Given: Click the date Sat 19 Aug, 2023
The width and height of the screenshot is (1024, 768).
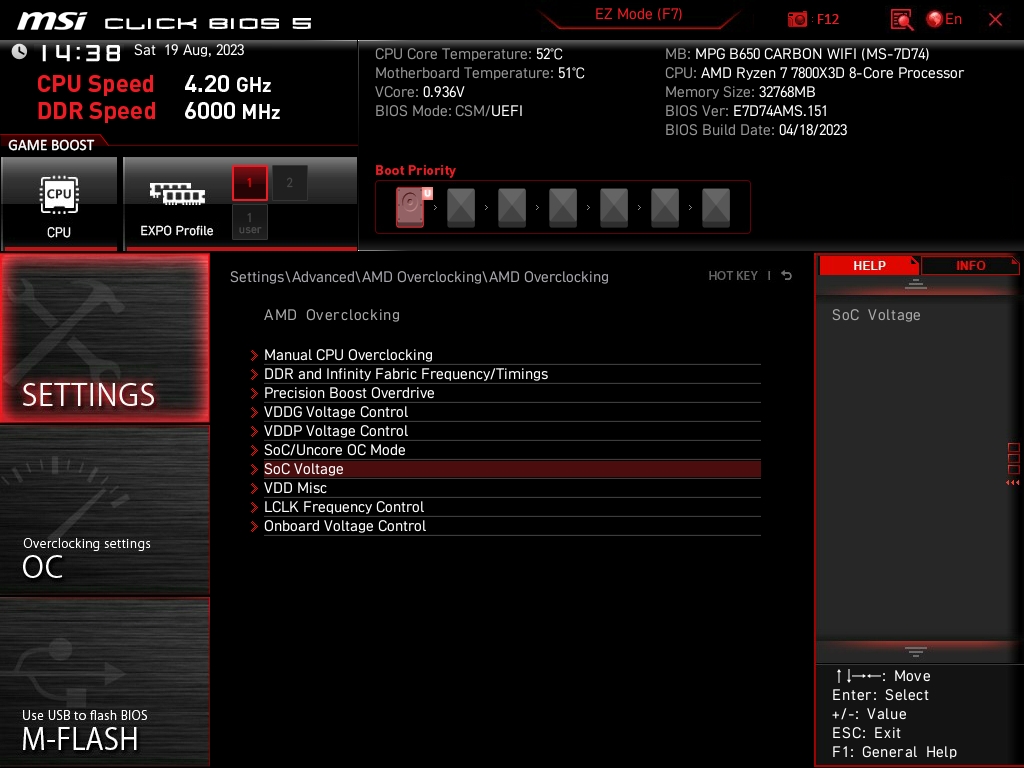Looking at the screenshot, I should point(189,50).
